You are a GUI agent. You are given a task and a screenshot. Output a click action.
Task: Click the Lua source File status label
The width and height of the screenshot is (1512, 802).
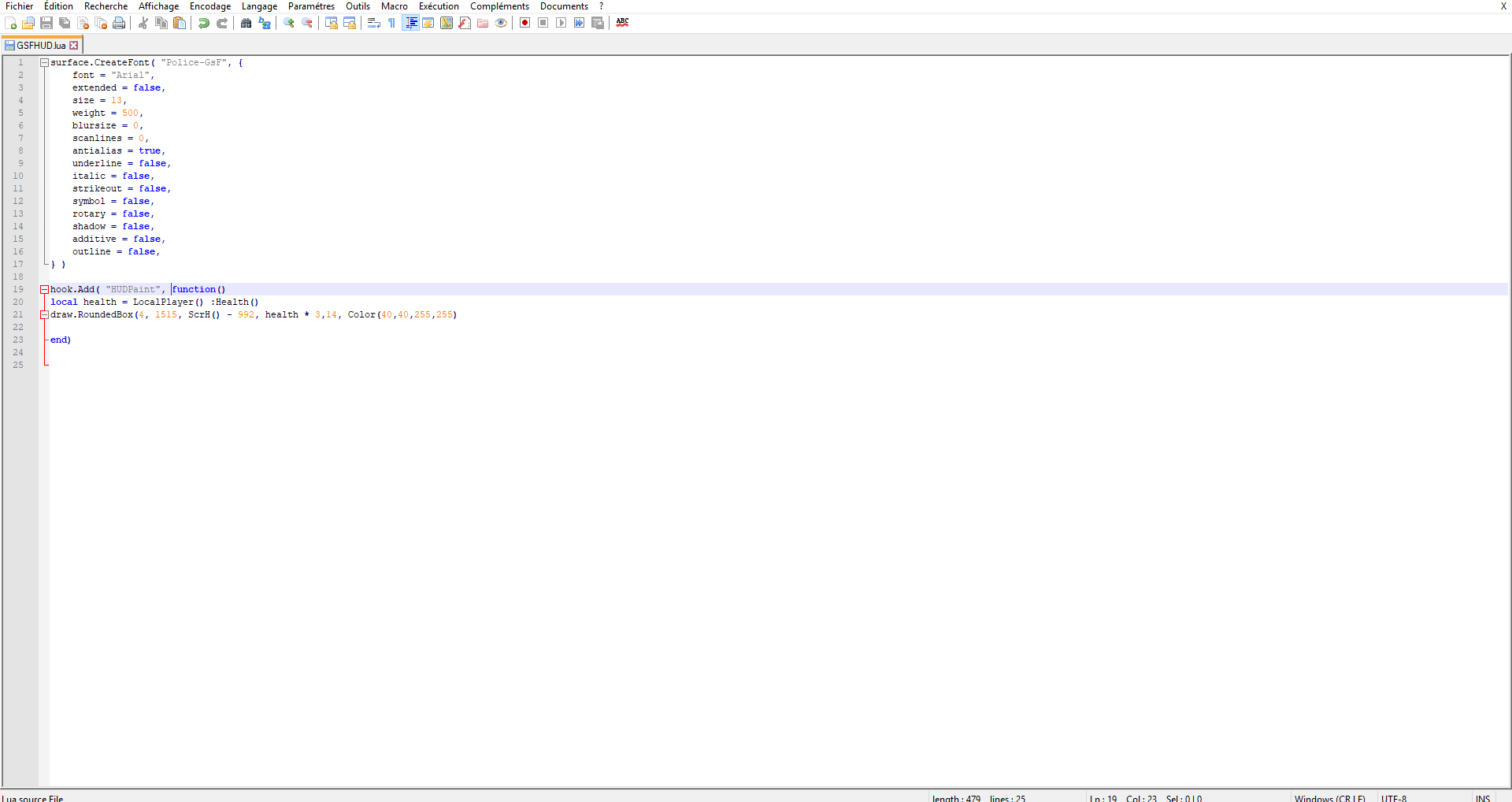32,797
